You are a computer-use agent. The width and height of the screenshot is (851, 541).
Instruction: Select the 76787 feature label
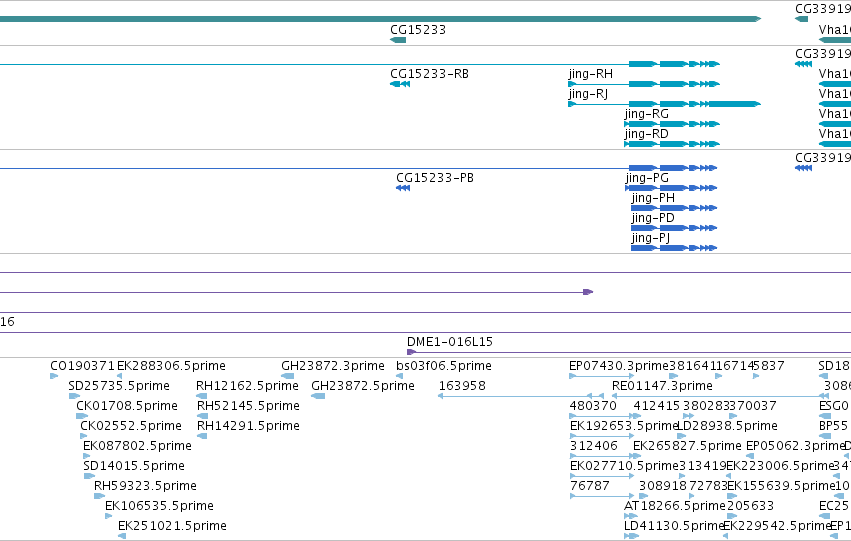(x=589, y=486)
